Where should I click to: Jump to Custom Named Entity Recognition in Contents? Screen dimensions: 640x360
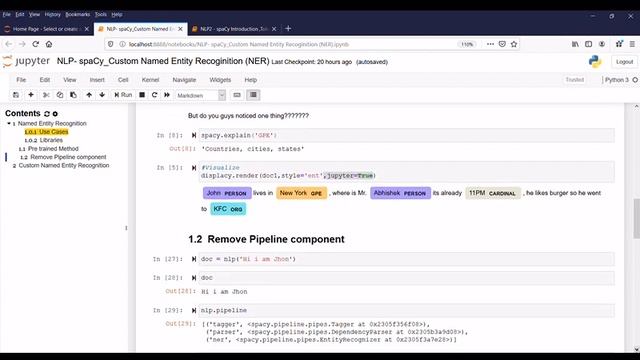coord(61,166)
